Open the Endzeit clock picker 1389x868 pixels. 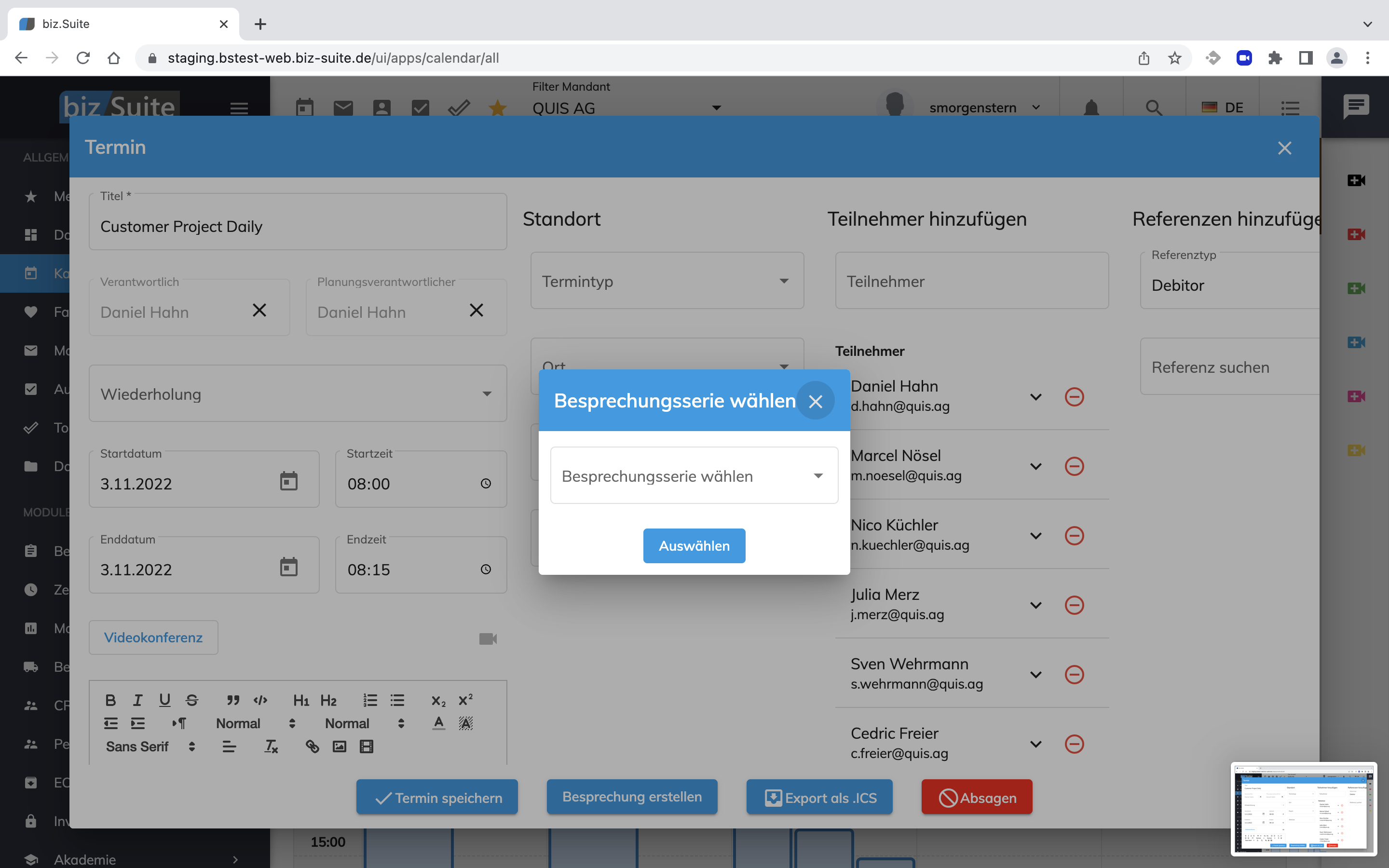(486, 570)
